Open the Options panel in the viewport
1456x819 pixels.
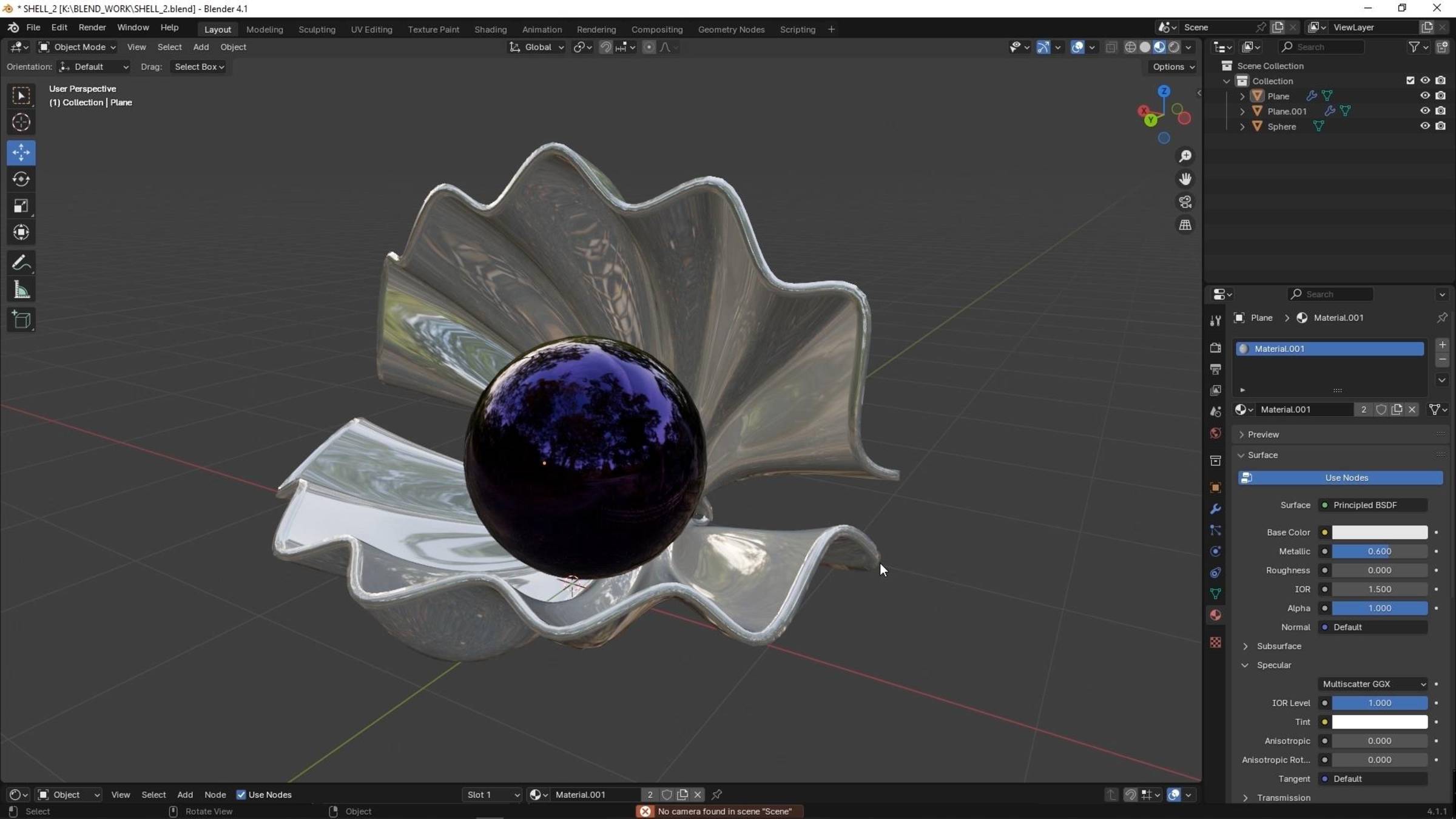1171,67
